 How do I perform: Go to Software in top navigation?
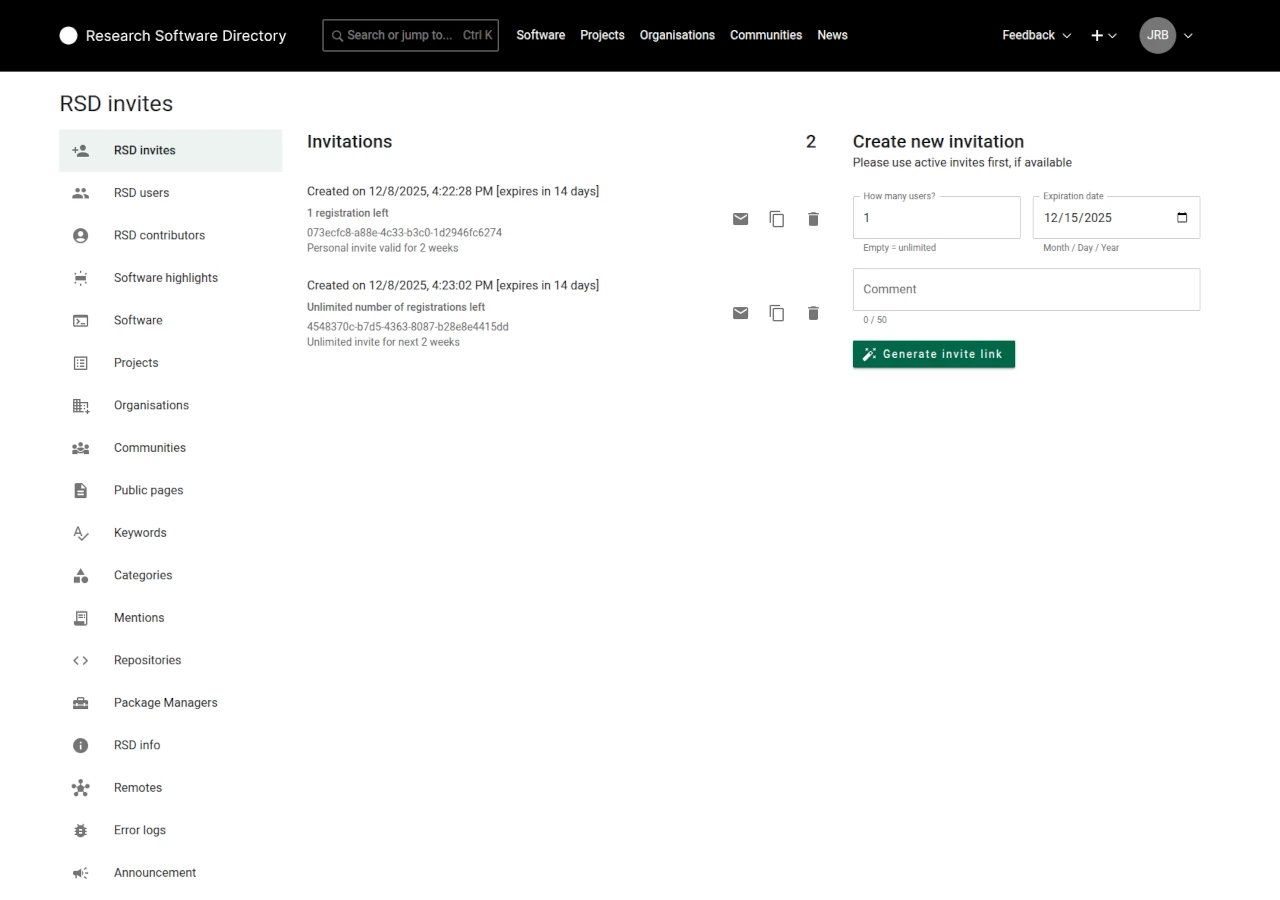540,35
